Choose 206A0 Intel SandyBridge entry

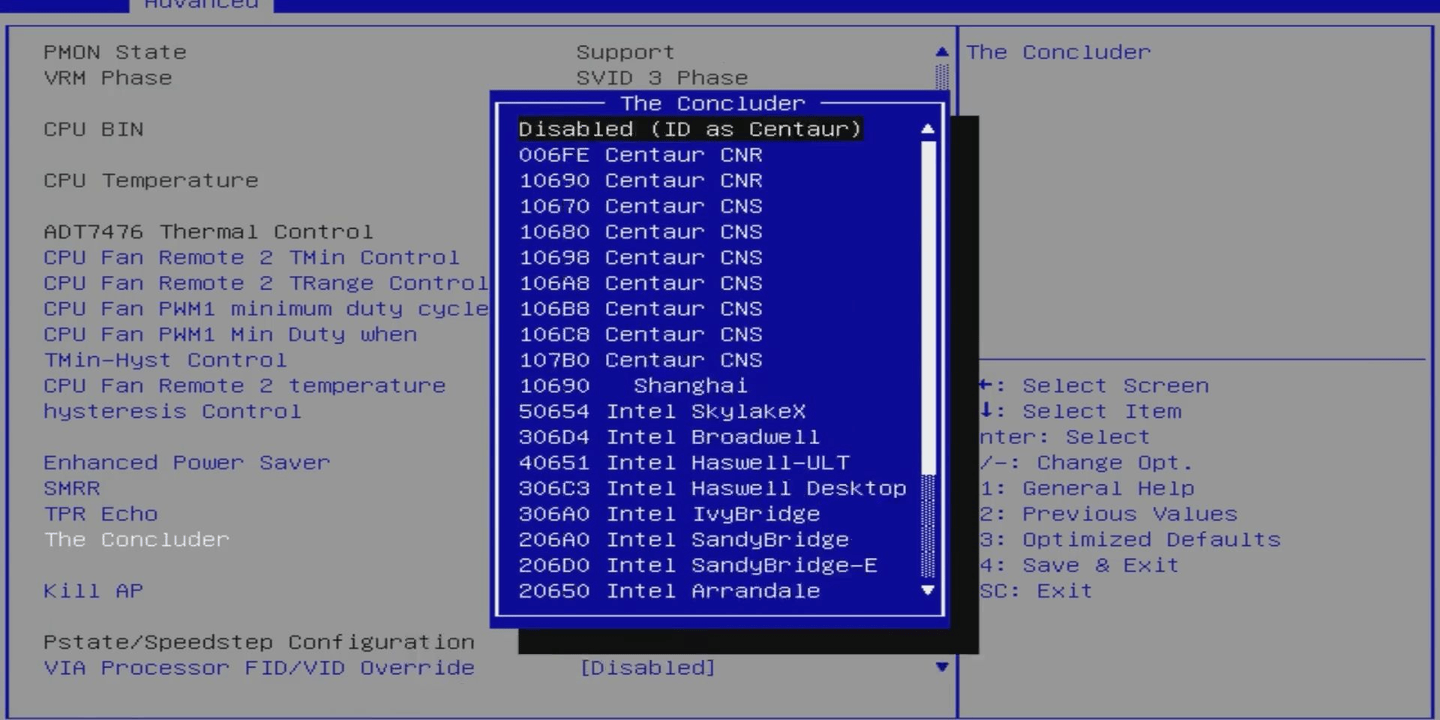click(x=683, y=540)
